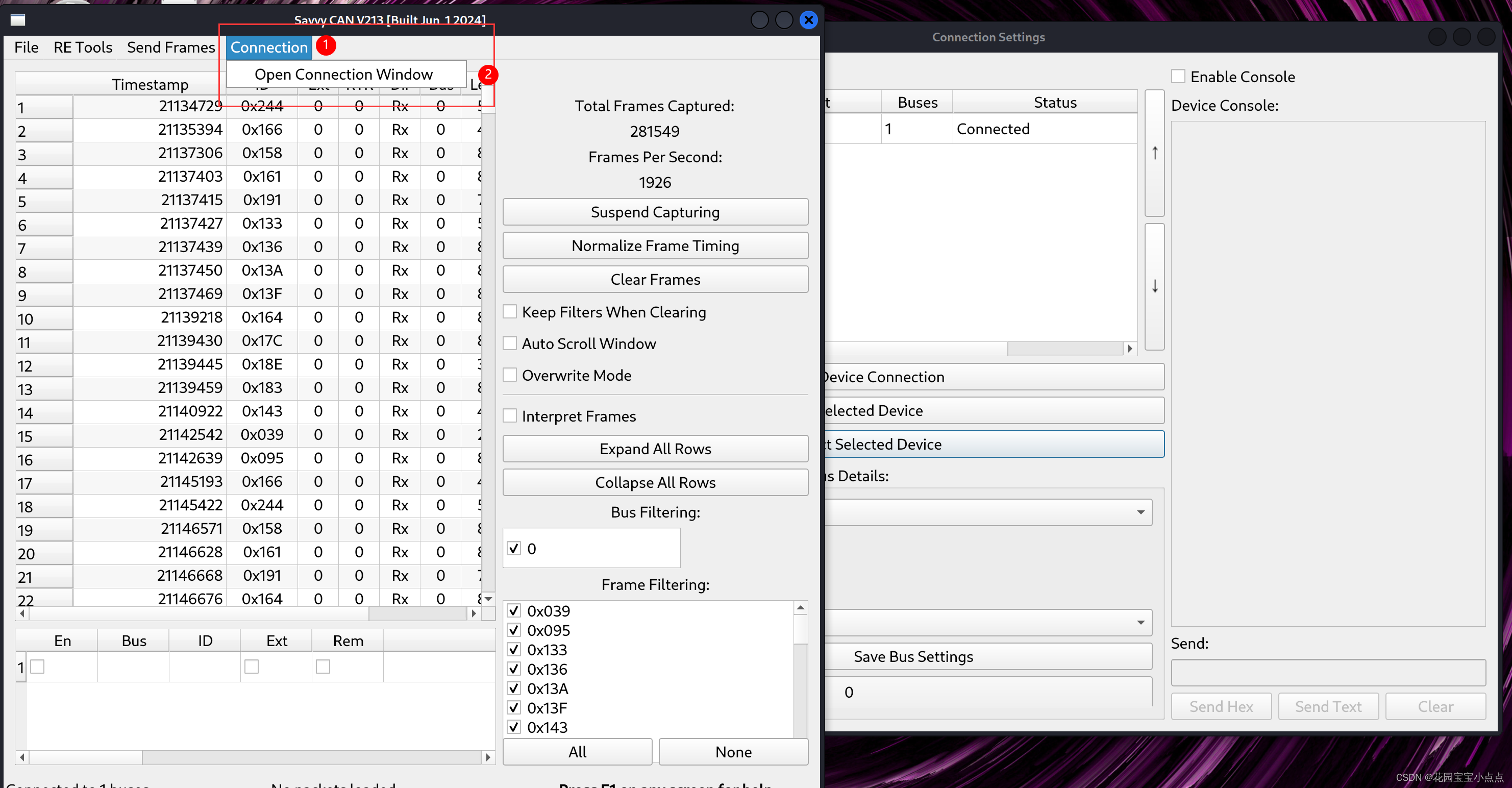Toggle Interpret Frames checkbox
The height and width of the screenshot is (788, 1512).
(510, 416)
